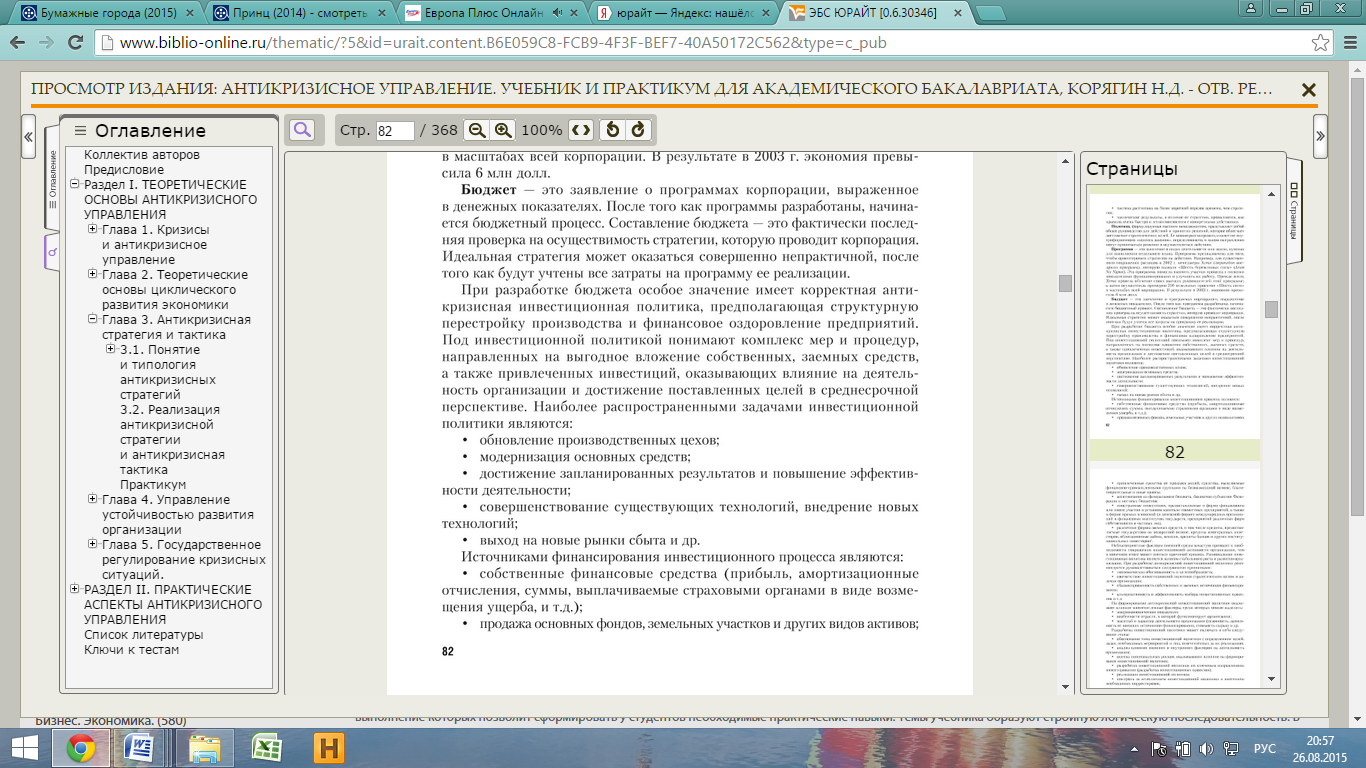
Task: Bookmark this page with the star
Action: coord(1321,44)
